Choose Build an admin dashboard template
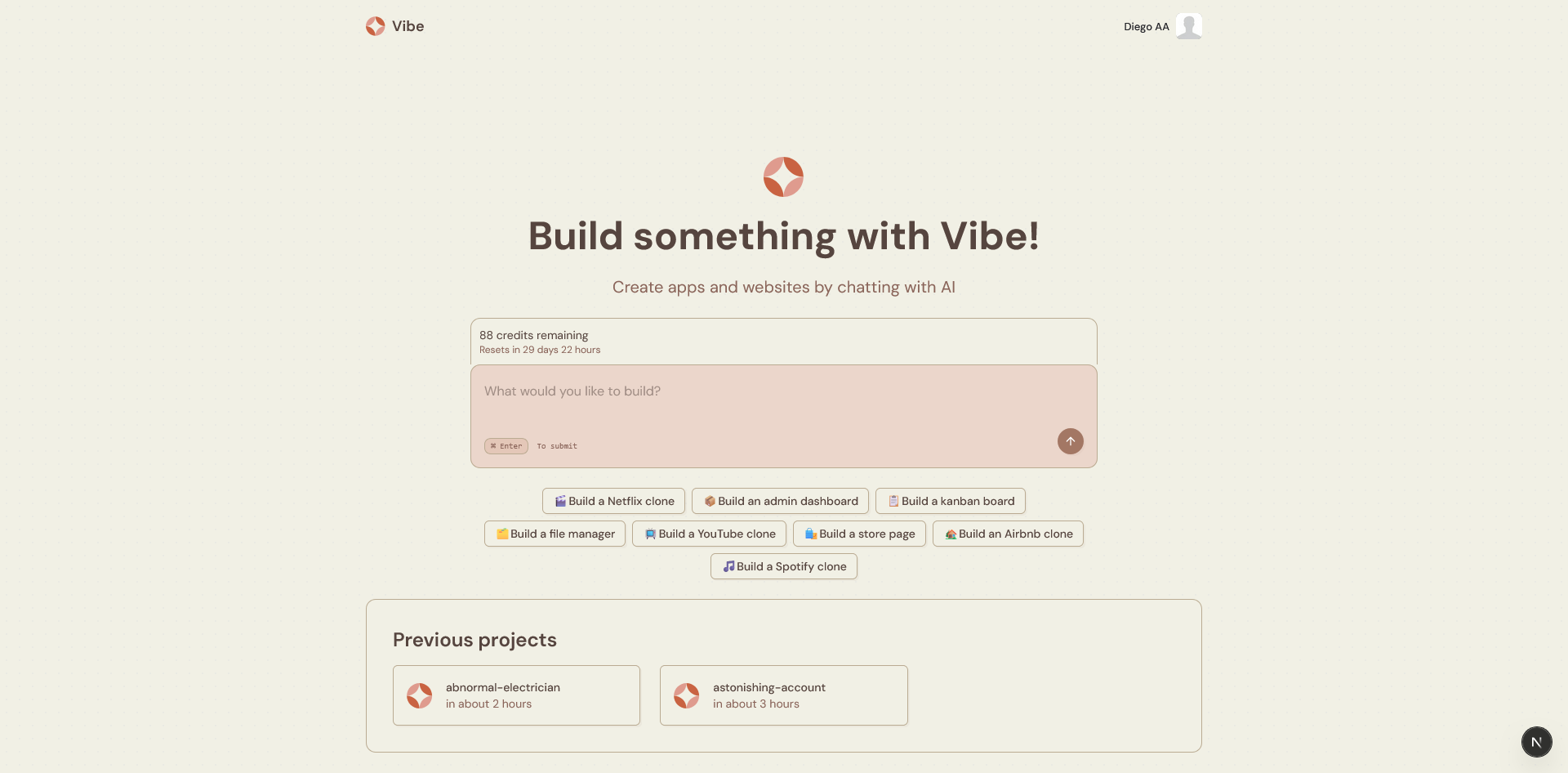Viewport: 1568px width, 773px height. tap(780, 501)
